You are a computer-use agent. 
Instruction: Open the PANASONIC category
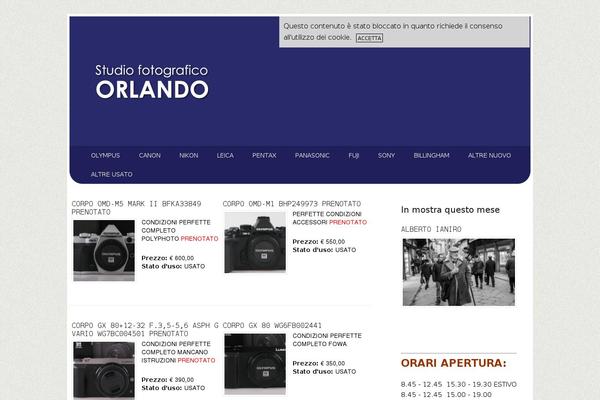click(312, 155)
